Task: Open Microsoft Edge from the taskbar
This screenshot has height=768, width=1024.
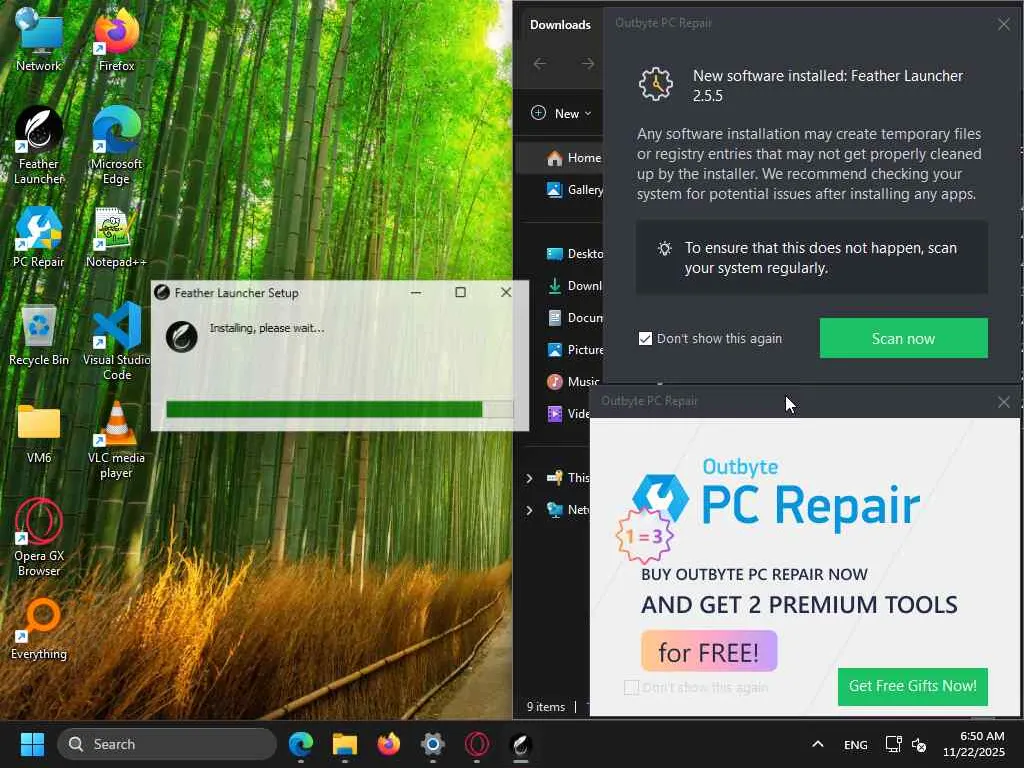Action: point(301,744)
